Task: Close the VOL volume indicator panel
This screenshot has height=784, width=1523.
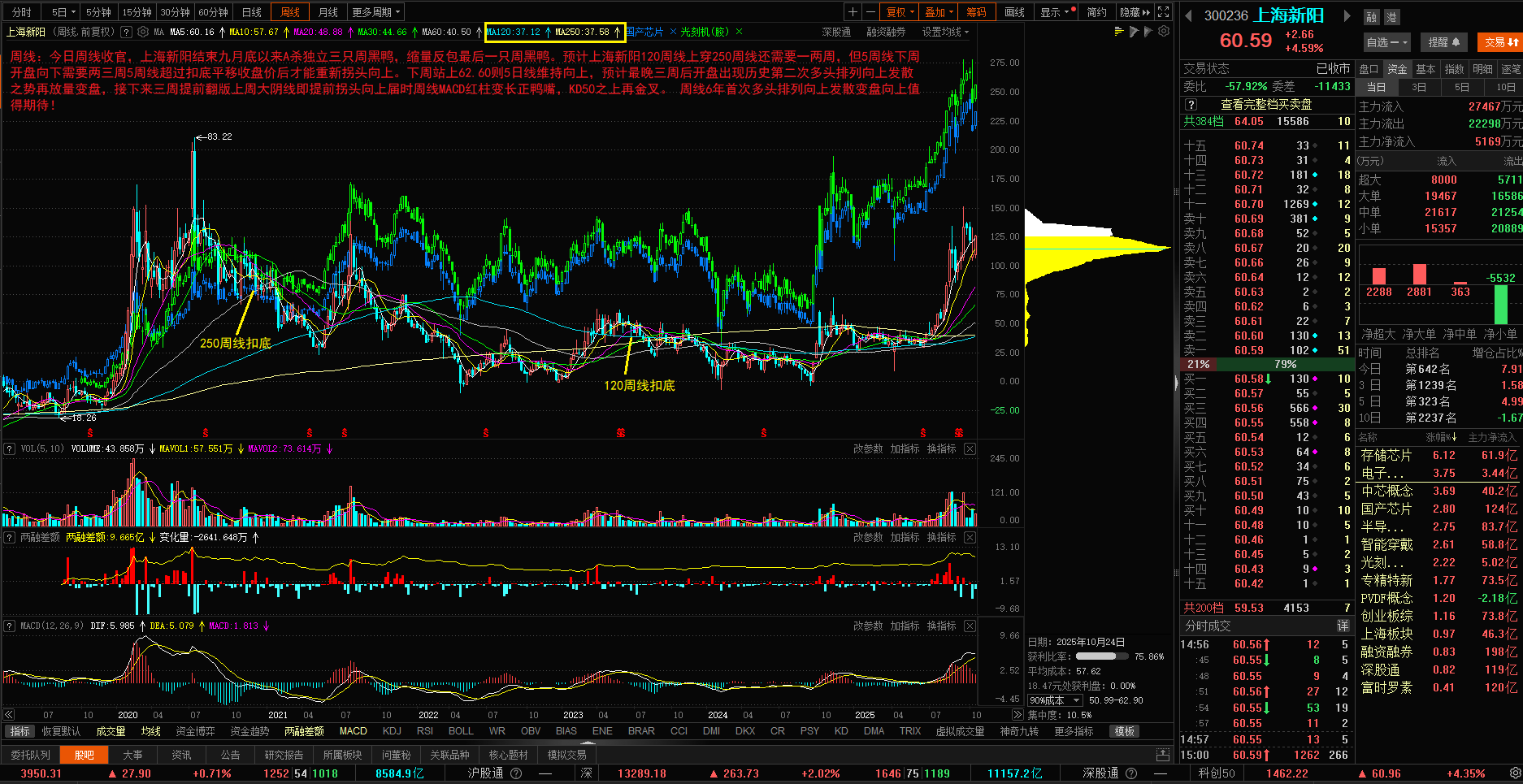Action: 970,448
